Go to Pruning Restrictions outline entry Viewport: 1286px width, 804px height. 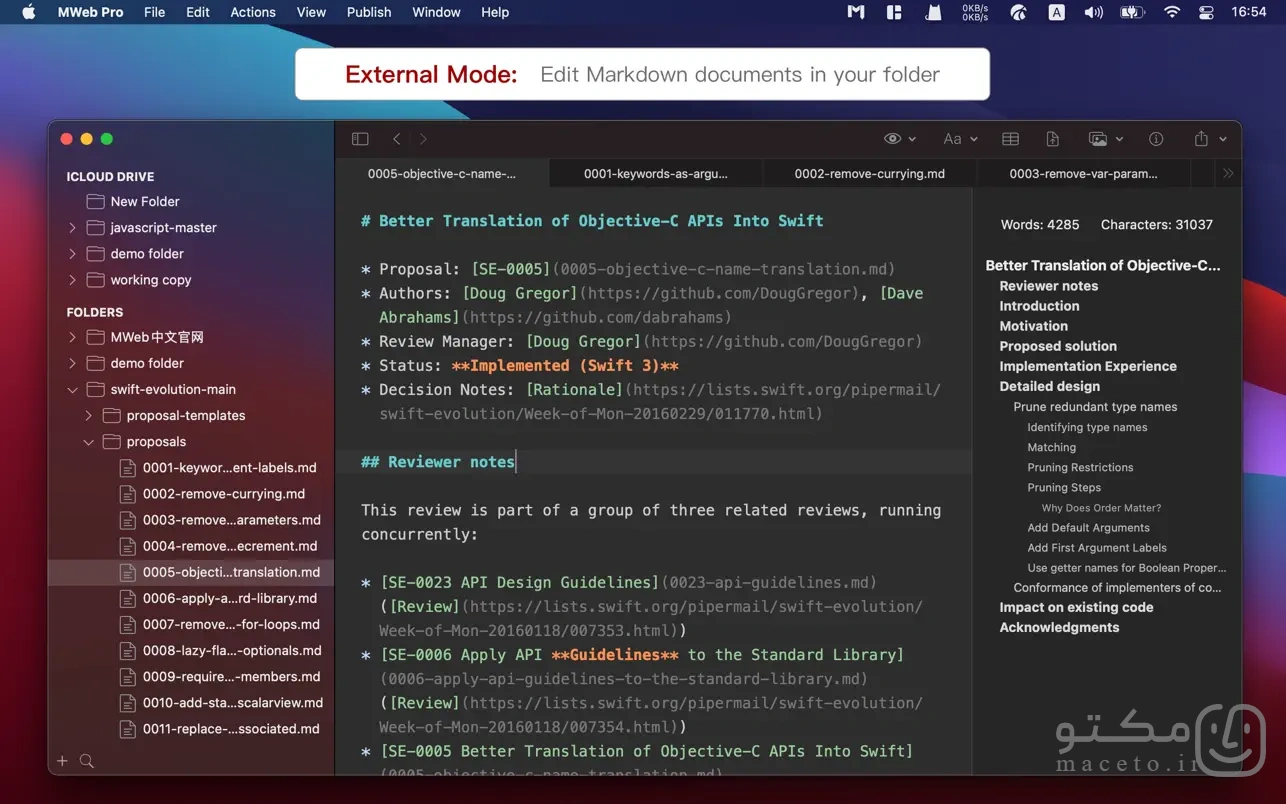[x=1080, y=467]
